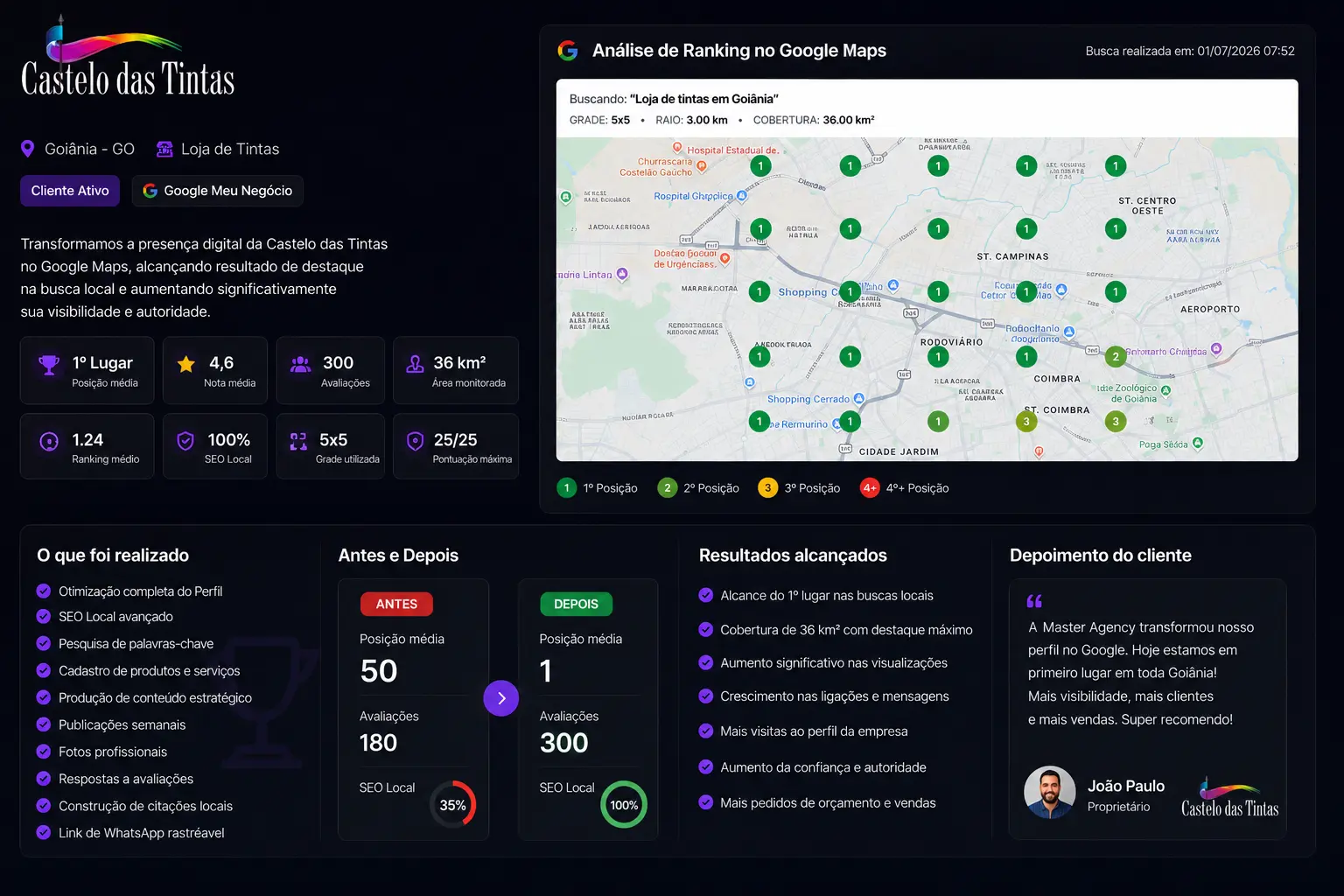This screenshot has width=1344, height=896.
Task: Click the Google logo in the ranking analysis header
Action: (568, 51)
